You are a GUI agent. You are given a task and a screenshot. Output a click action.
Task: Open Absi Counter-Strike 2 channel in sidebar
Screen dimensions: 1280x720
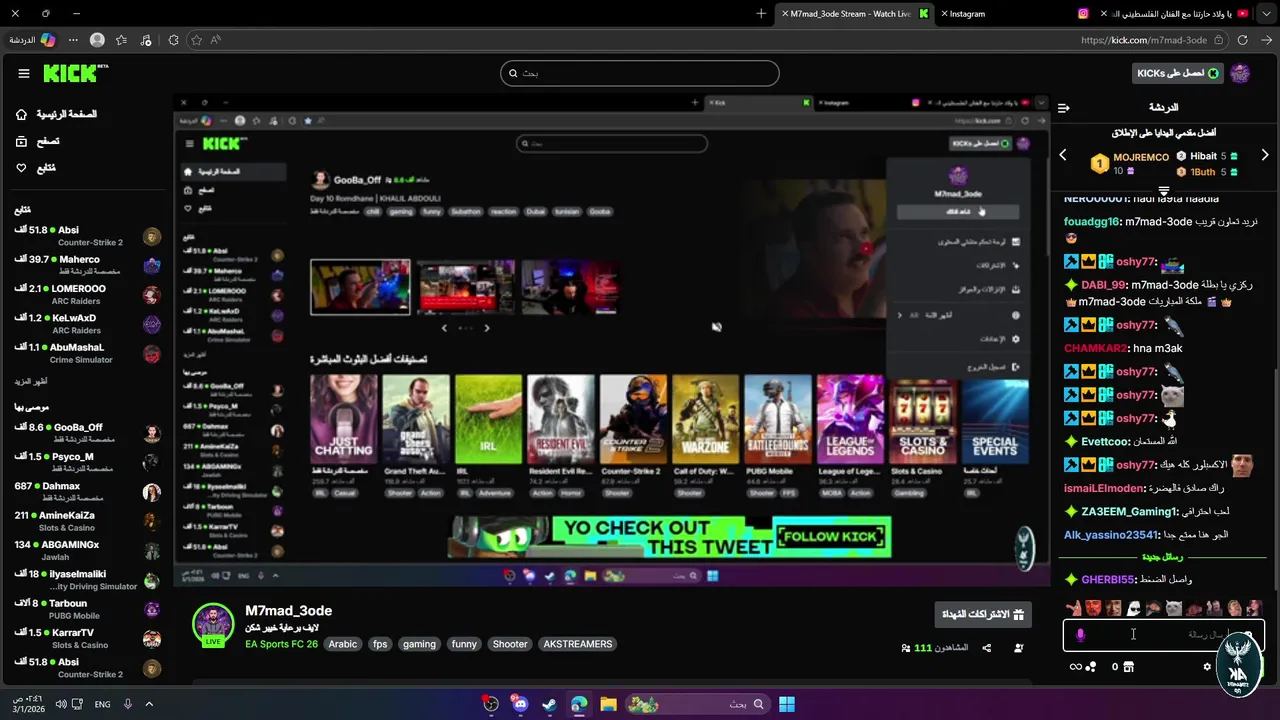(x=87, y=236)
